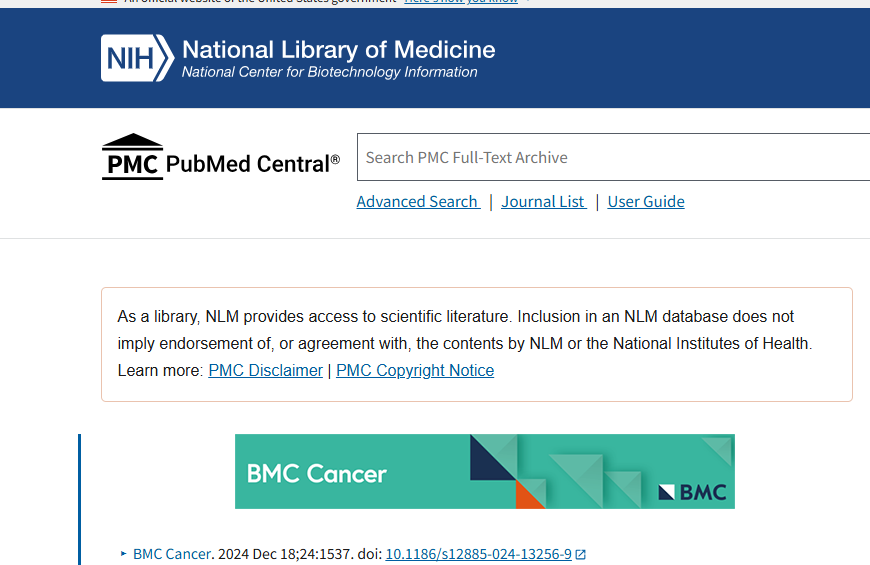Click National Center for Biotechnology Information text

coord(329,72)
